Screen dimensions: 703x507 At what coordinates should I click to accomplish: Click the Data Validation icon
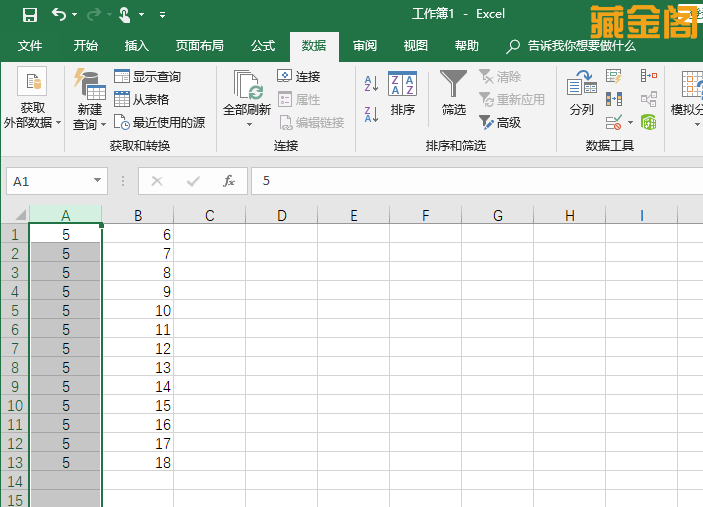(x=614, y=122)
